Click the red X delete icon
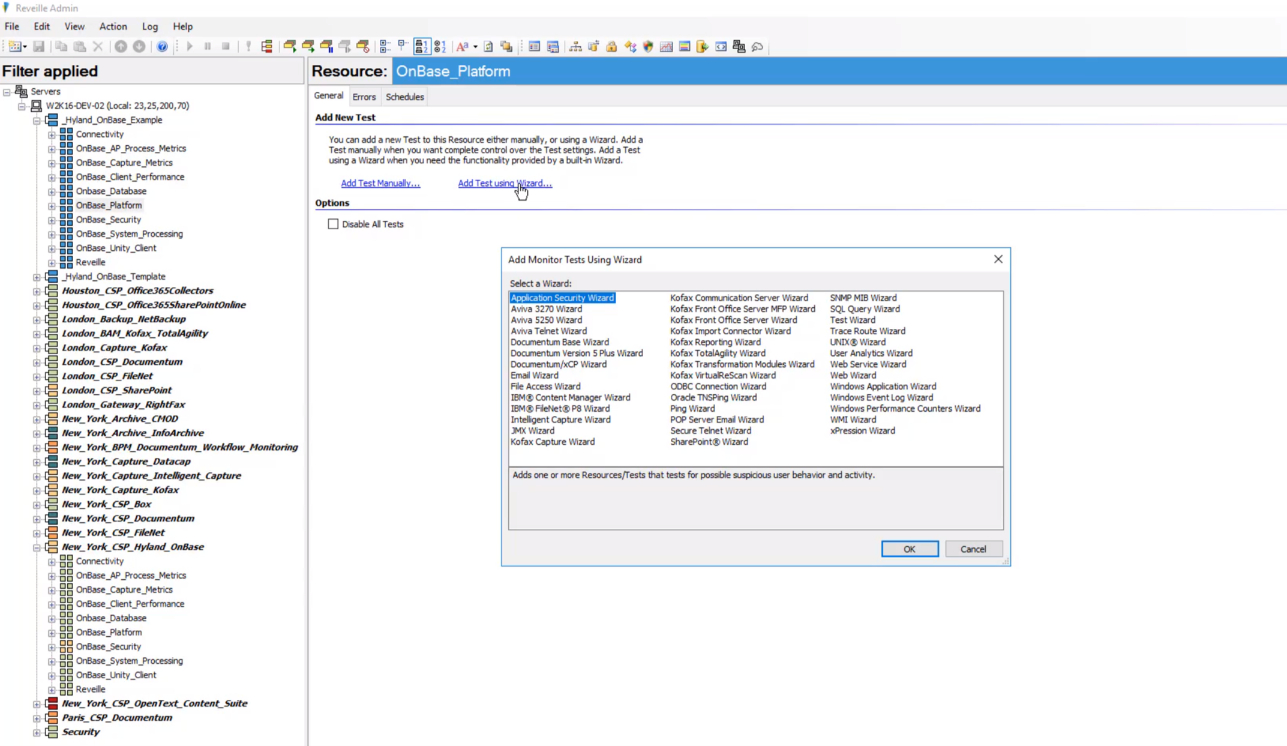The image size is (1287, 746). pos(98,47)
